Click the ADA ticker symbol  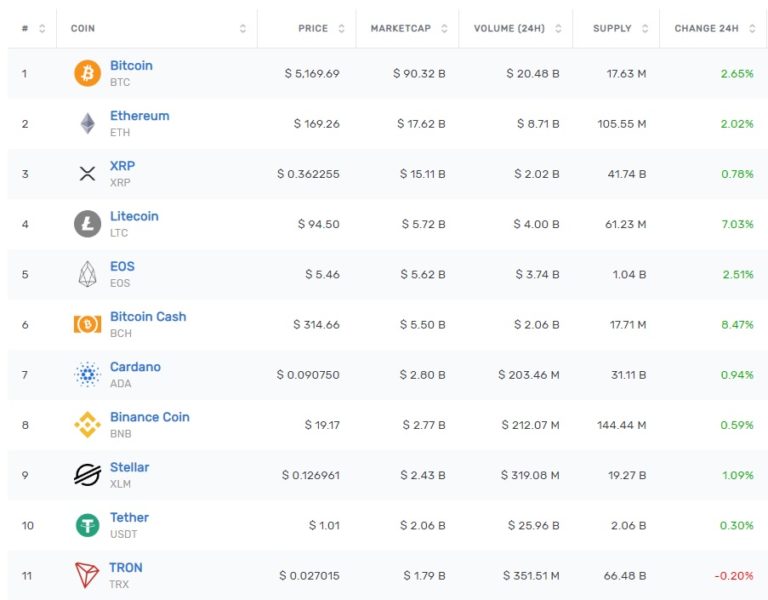pos(120,383)
